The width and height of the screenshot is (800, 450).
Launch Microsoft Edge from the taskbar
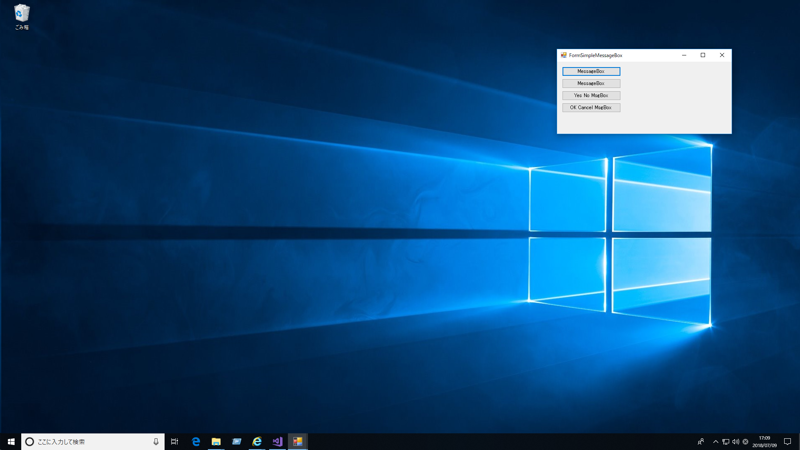point(195,441)
